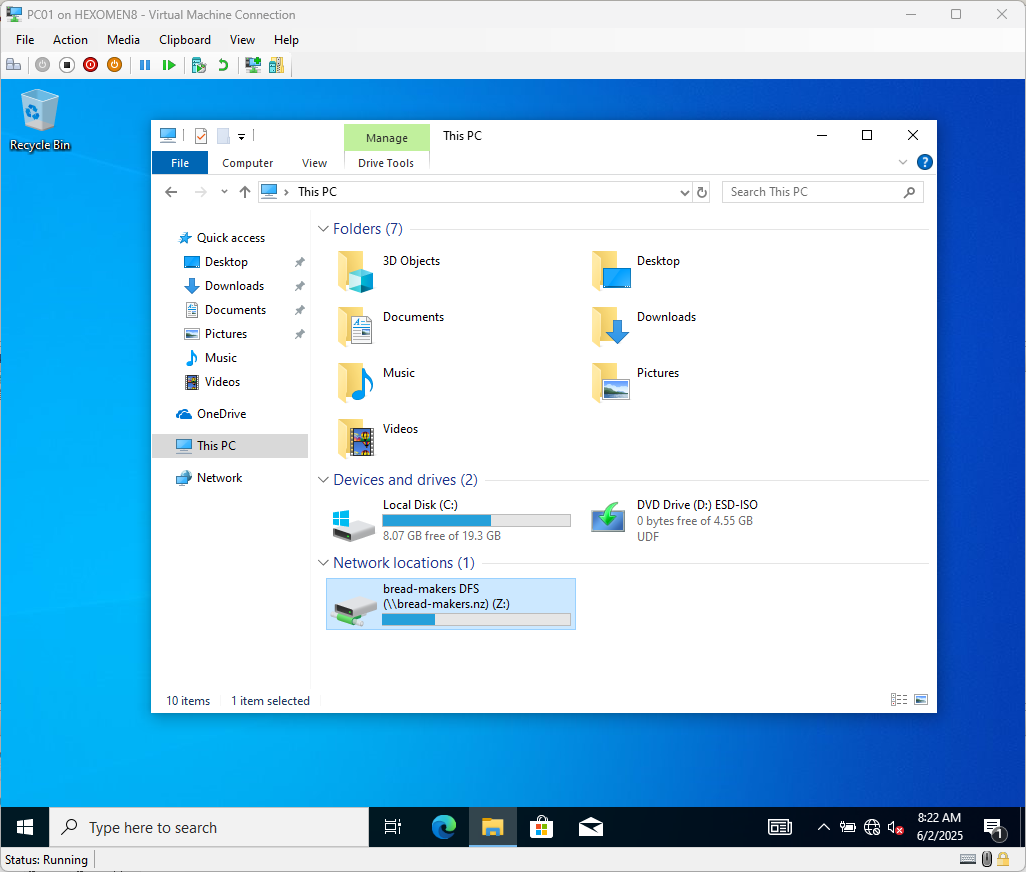Click the New folder quick access icon
The height and width of the screenshot is (872, 1026).
223,136
